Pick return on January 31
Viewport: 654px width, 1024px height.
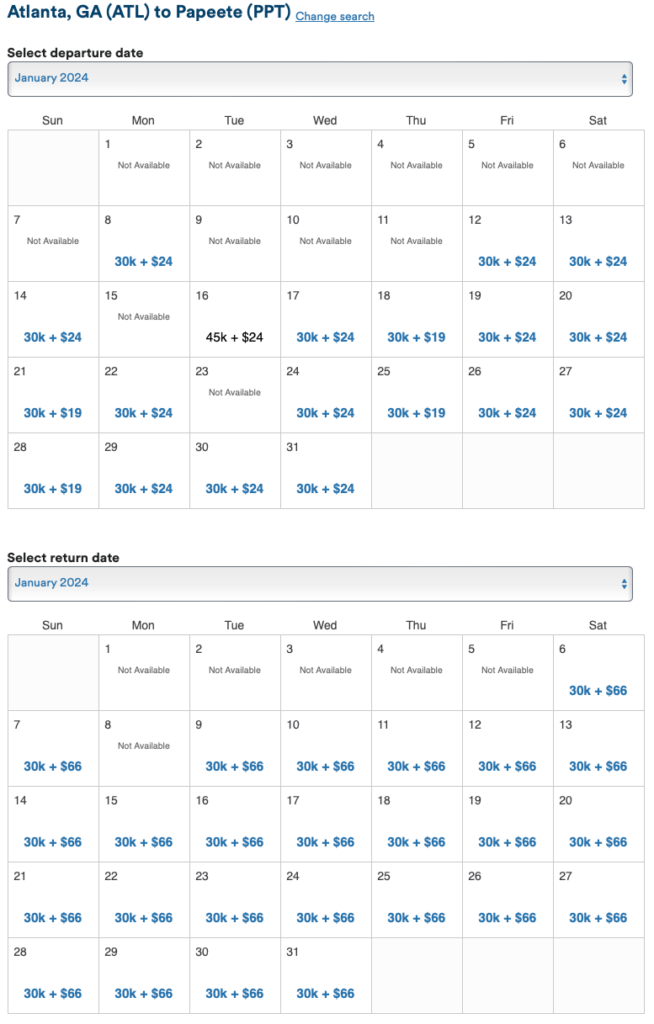tap(325, 994)
